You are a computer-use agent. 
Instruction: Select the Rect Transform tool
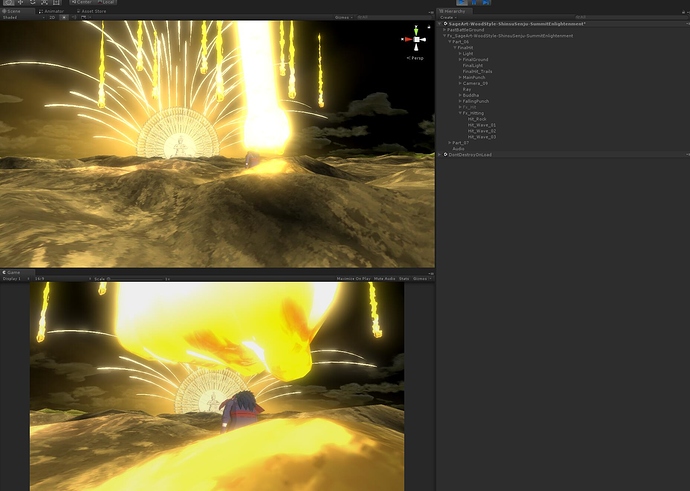pyautogui.click(x=56, y=2)
